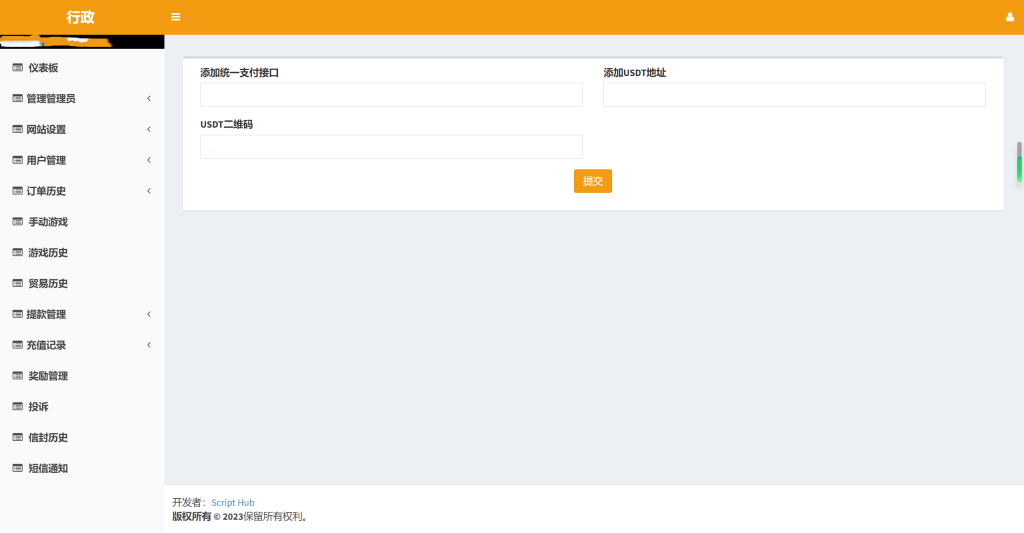Click the icon beside 奖励管理
Image resolution: width=1024 pixels, height=533 pixels.
tap(17, 376)
